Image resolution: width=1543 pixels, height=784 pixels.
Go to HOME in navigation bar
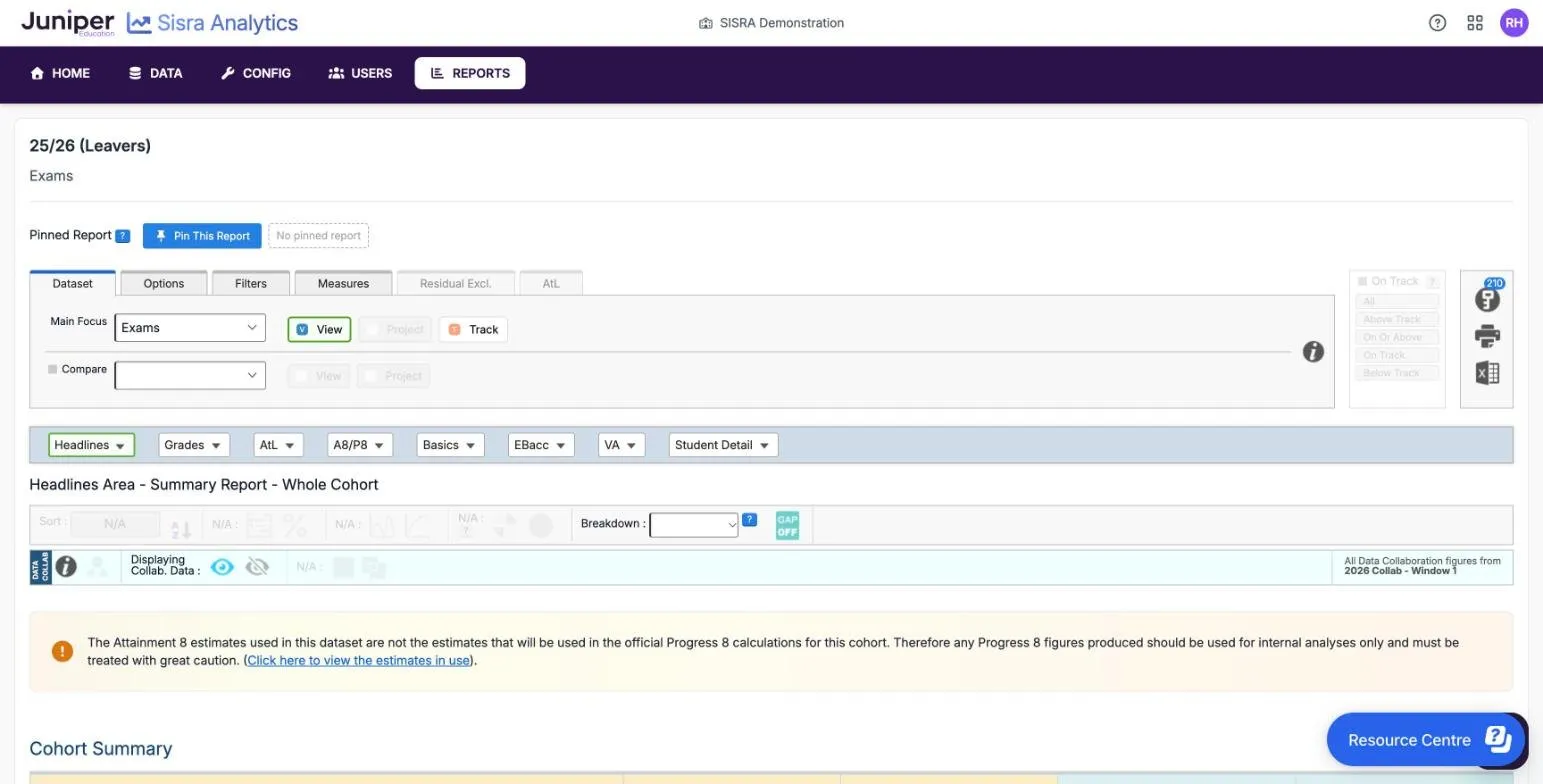[x=60, y=73]
